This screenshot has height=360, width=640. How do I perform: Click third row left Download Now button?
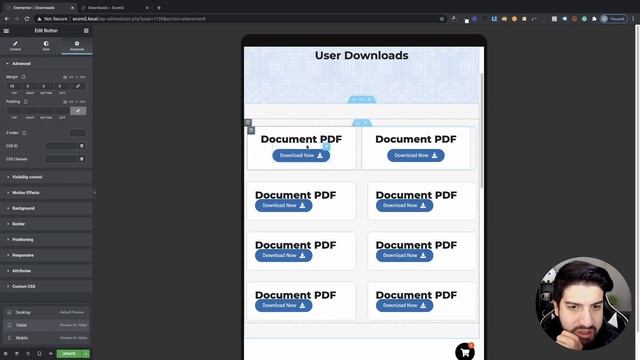tap(284, 256)
